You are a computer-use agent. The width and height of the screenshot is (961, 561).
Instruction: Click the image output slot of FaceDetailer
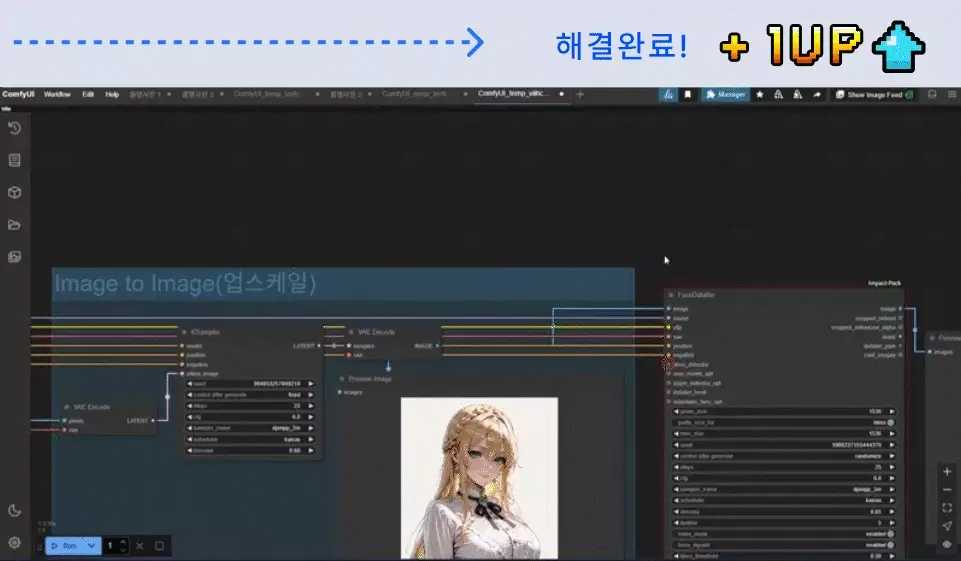[900, 309]
